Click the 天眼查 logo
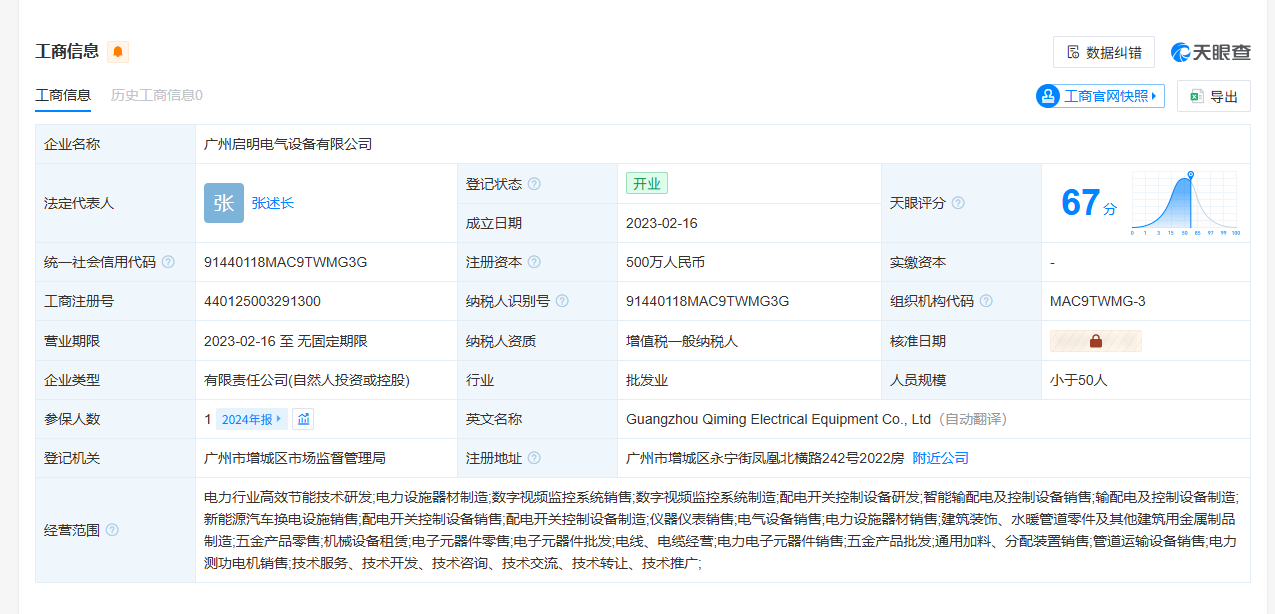Image resolution: width=1275 pixels, height=614 pixels. pos(1210,52)
